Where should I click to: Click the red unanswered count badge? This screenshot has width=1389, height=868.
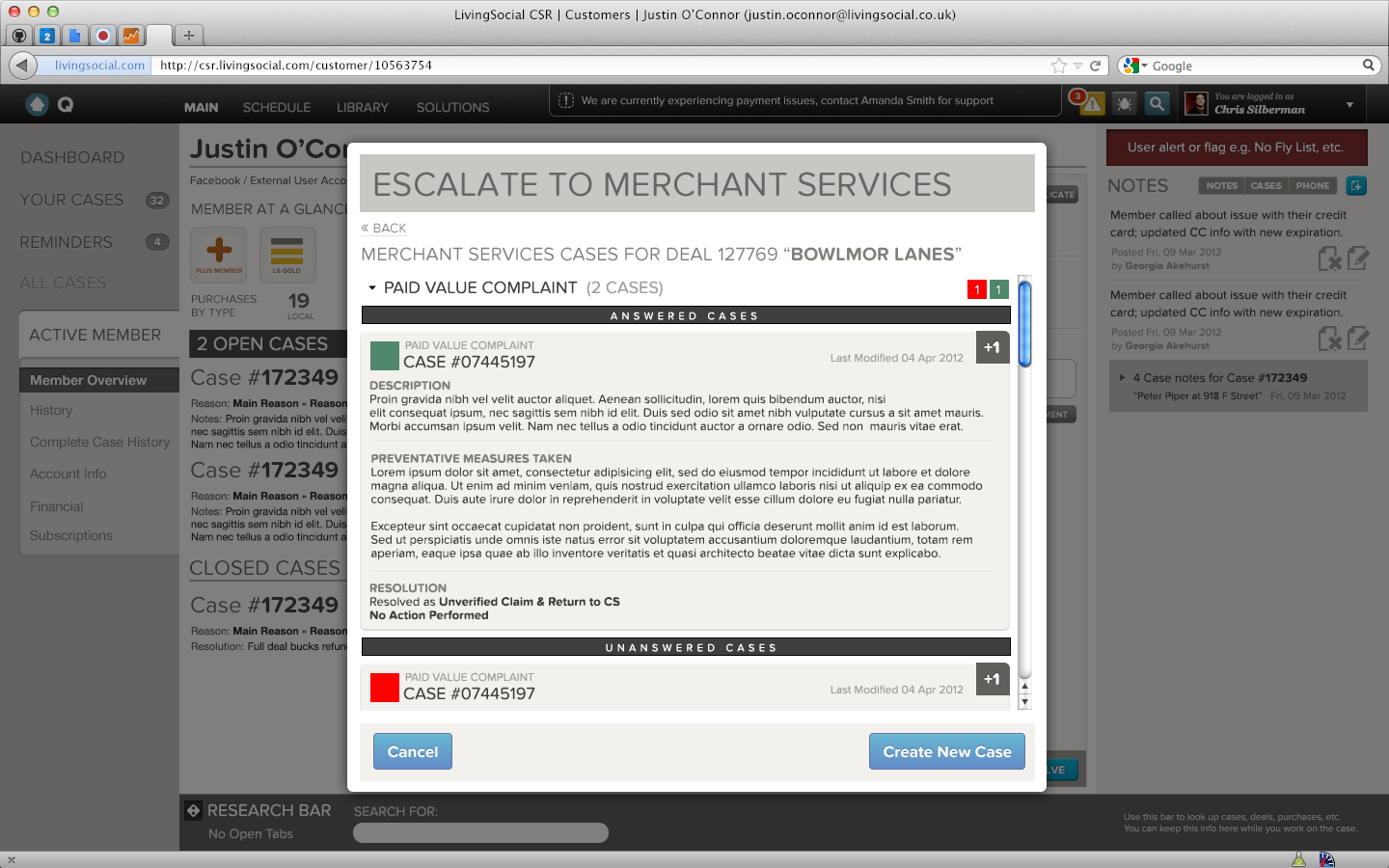[977, 289]
